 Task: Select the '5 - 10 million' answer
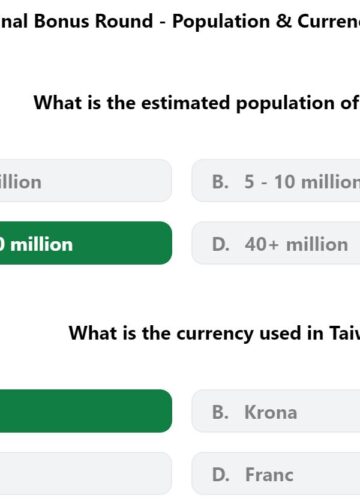coord(276,181)
